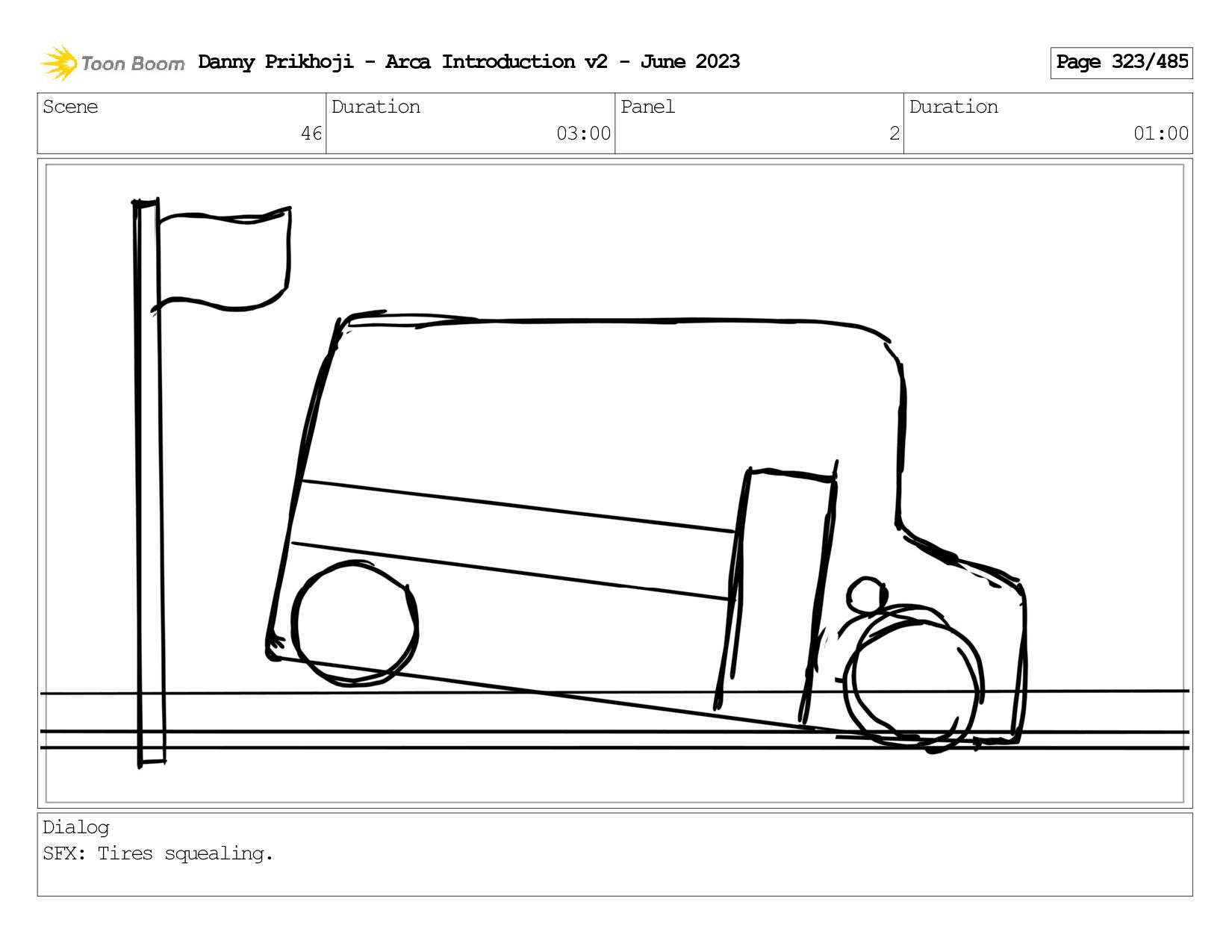Click the 'Scene' label
Image resolution: width=1232 pixels, height=952 pixels.
click(x=70, y=107)
